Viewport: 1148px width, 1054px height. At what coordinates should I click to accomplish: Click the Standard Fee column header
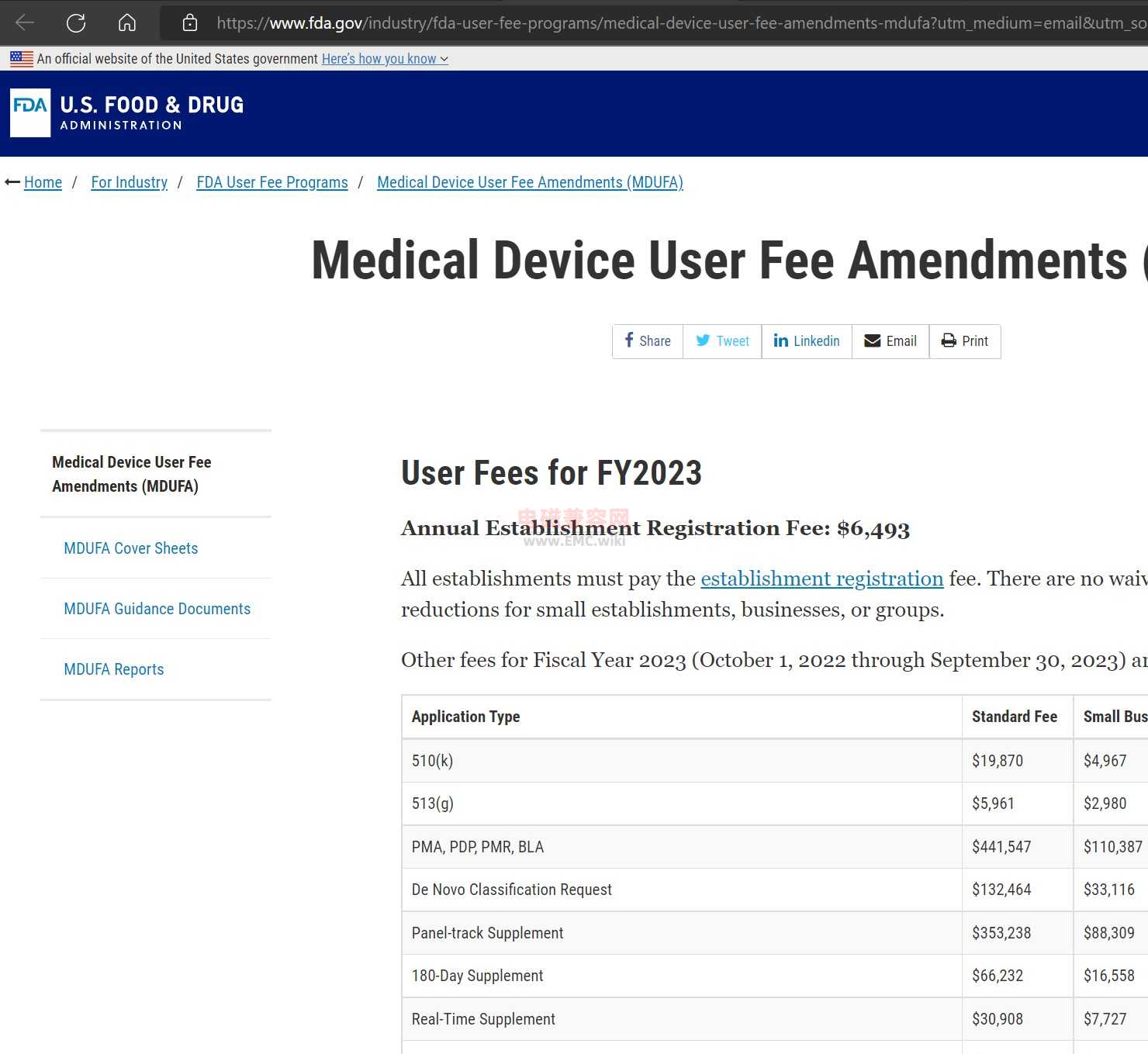tap(1015, 717)
